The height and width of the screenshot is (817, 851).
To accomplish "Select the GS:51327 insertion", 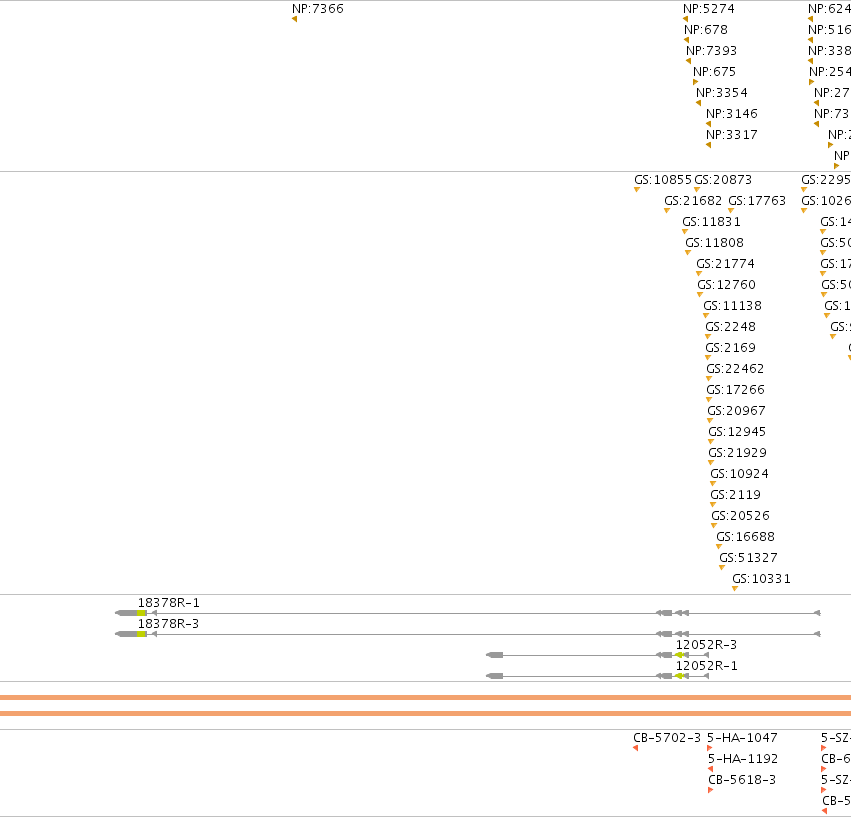I will coord(722,567).
